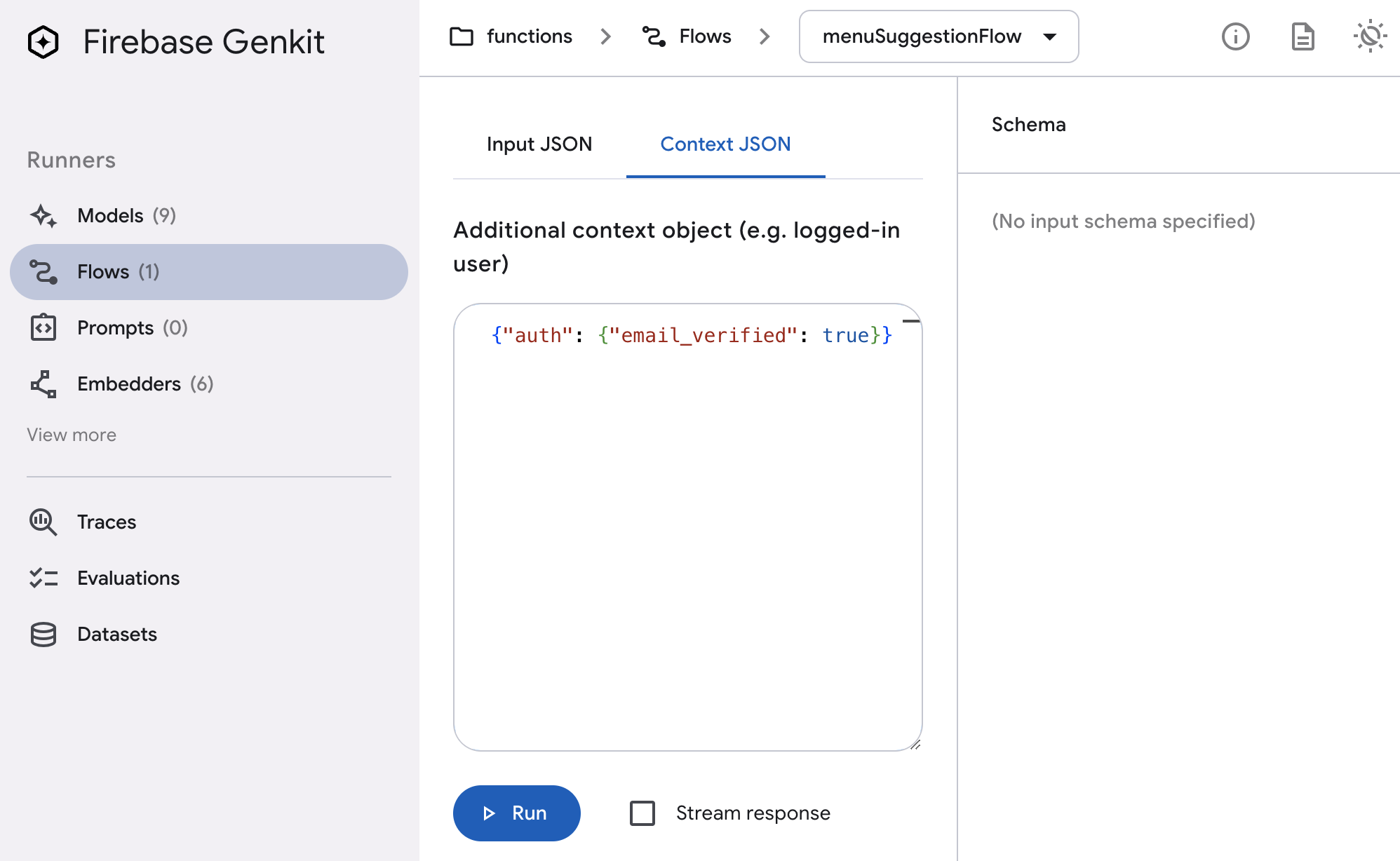Image resolution: width=1400 pixels, height=861 pixels.
Task: Open the info circle icon
Action: click(1235, 36)
